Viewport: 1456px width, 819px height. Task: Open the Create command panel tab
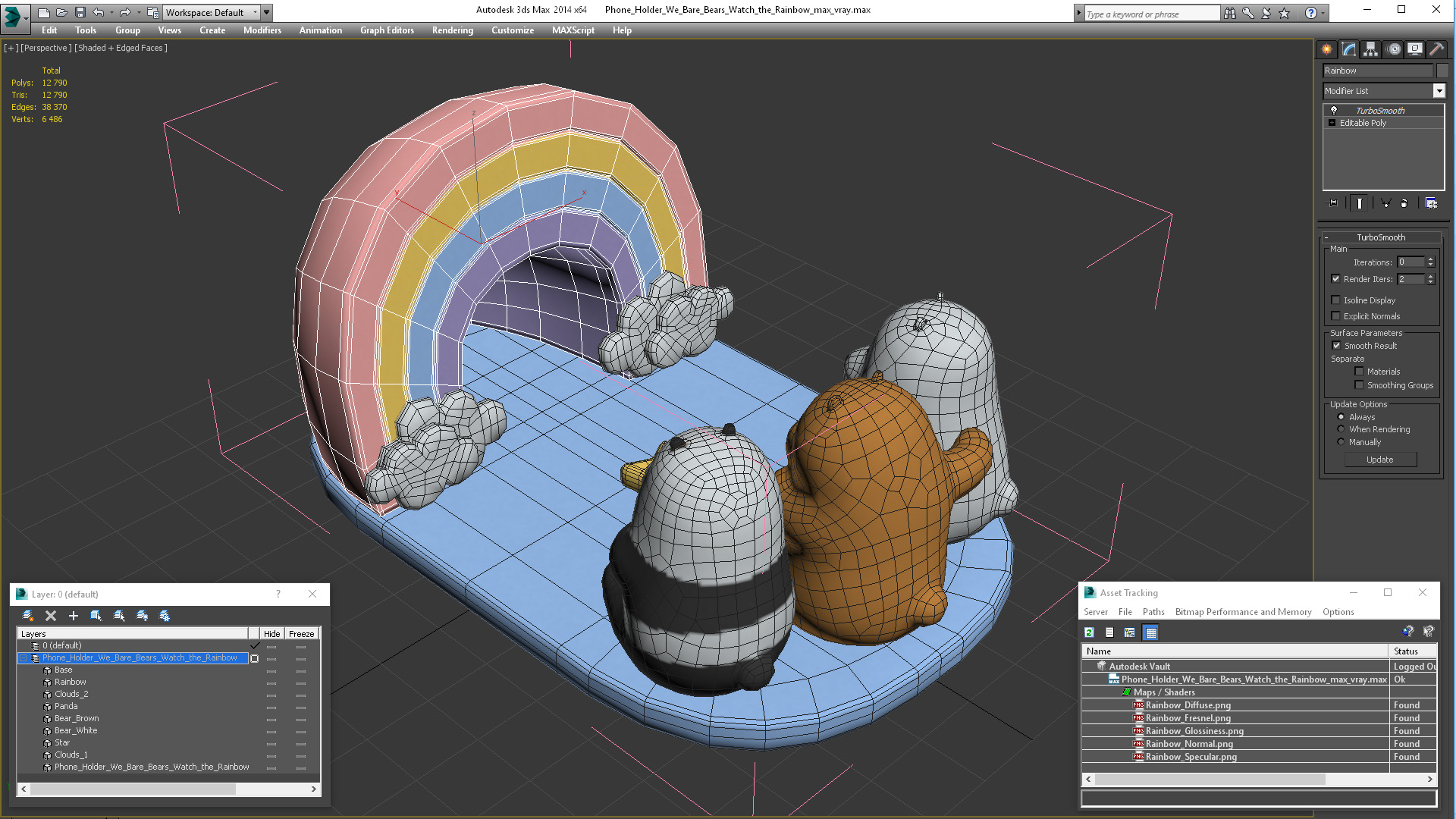click(x=1326, y=49)
